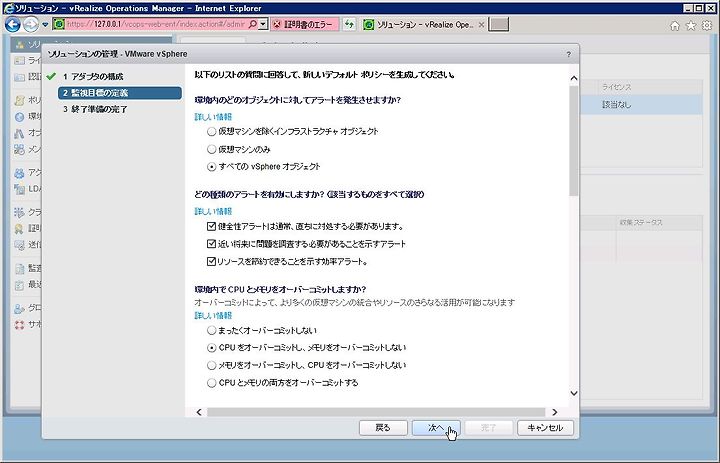Toggle リソースを節約 efficiency alert checkbox
Viewport: 720px width, 463px height.
(x=211, y=261)
